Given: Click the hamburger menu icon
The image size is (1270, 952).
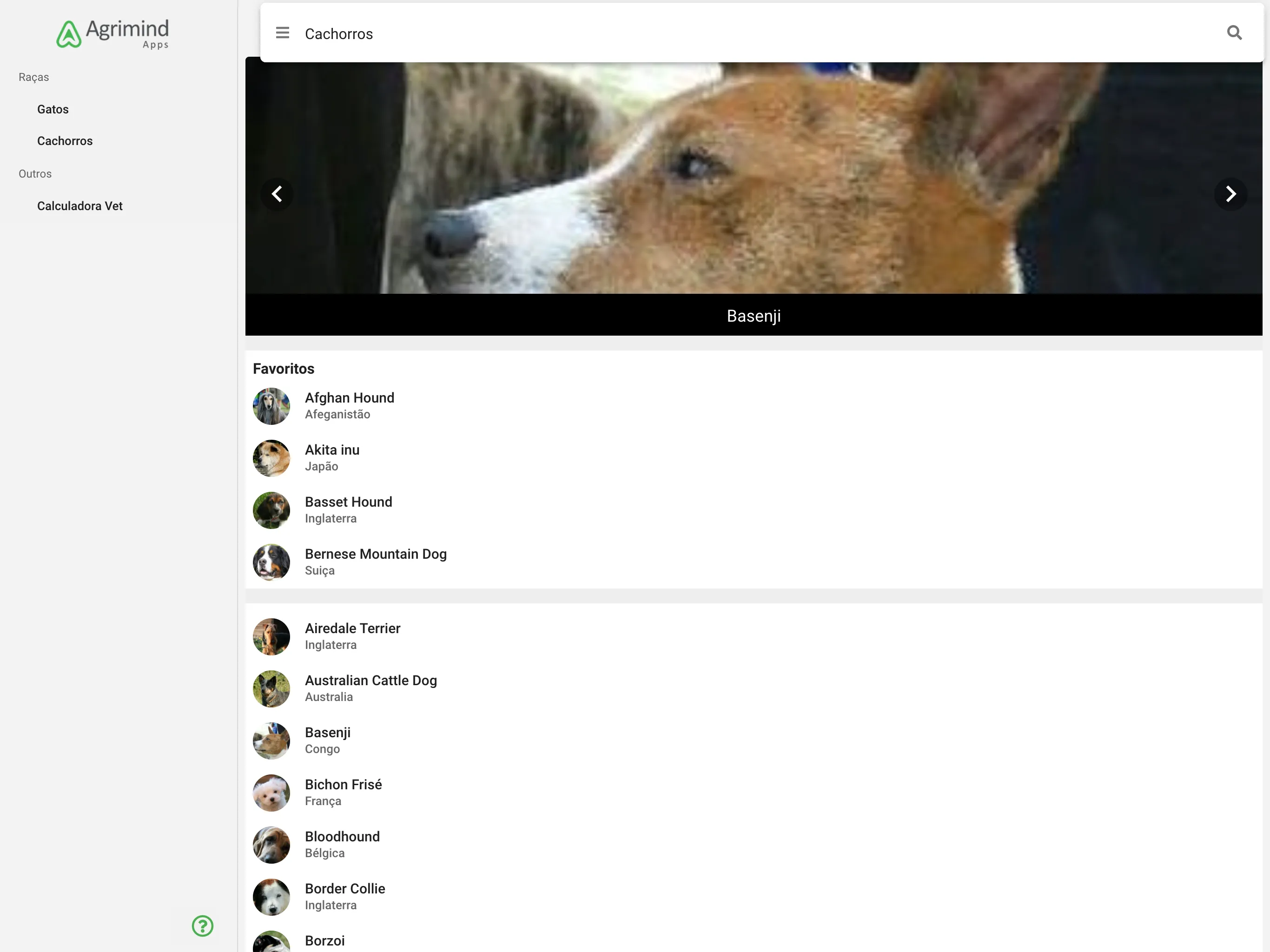Looking at the screenshot, I should [282, 32].
